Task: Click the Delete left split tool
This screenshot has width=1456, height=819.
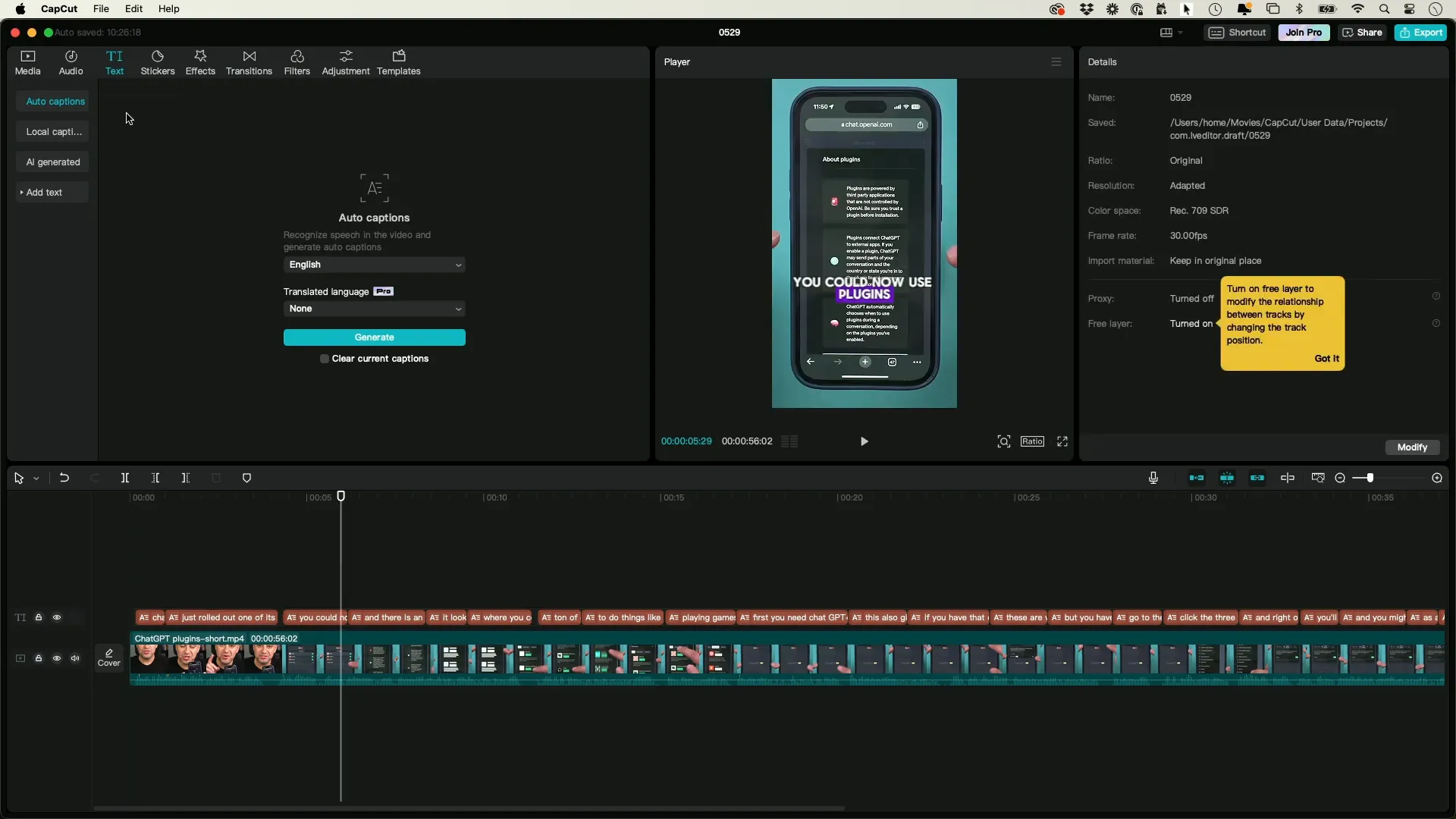Action: point(155,479)
